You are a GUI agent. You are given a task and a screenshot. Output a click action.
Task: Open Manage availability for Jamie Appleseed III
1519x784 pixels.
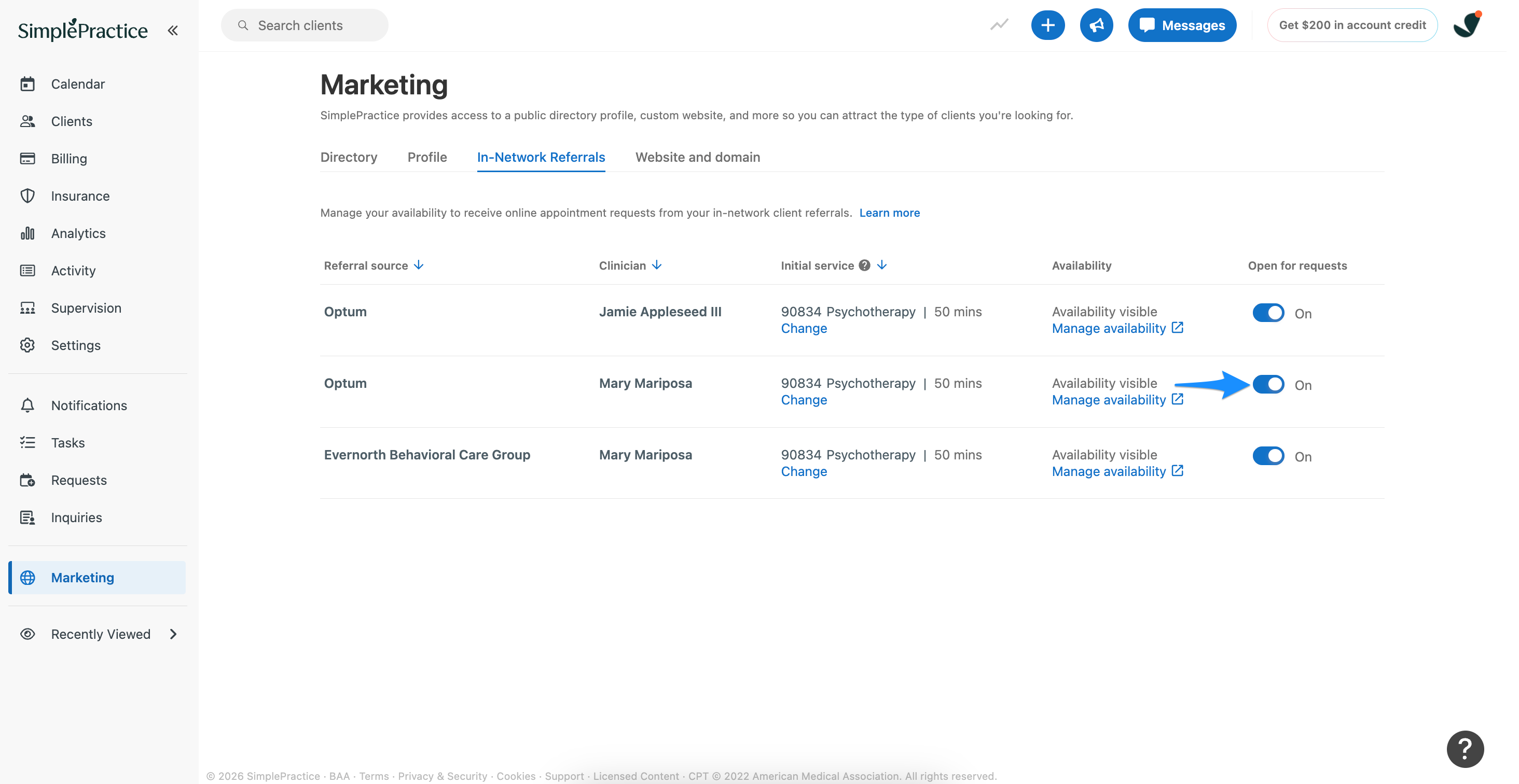(1117, 328)
